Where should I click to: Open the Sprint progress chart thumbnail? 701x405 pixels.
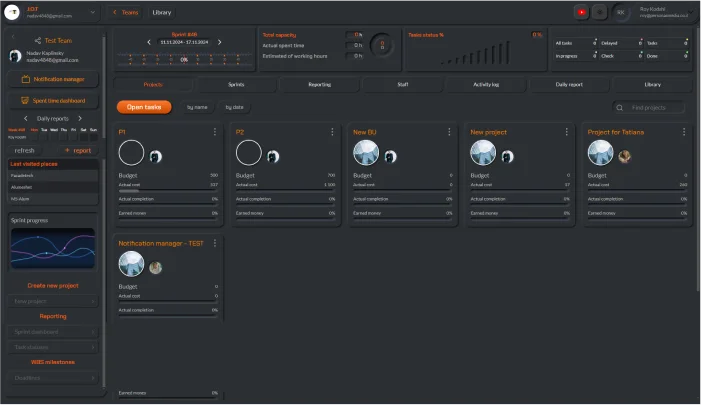point(53,248)
